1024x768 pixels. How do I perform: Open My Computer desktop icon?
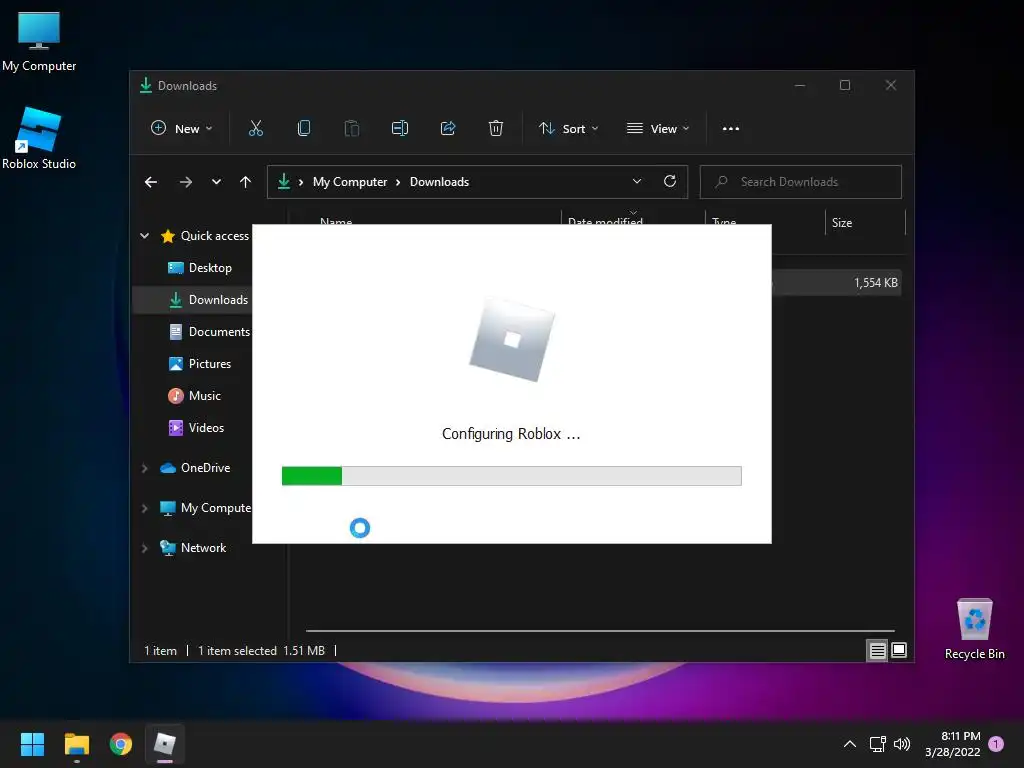[x=39, y=41]
